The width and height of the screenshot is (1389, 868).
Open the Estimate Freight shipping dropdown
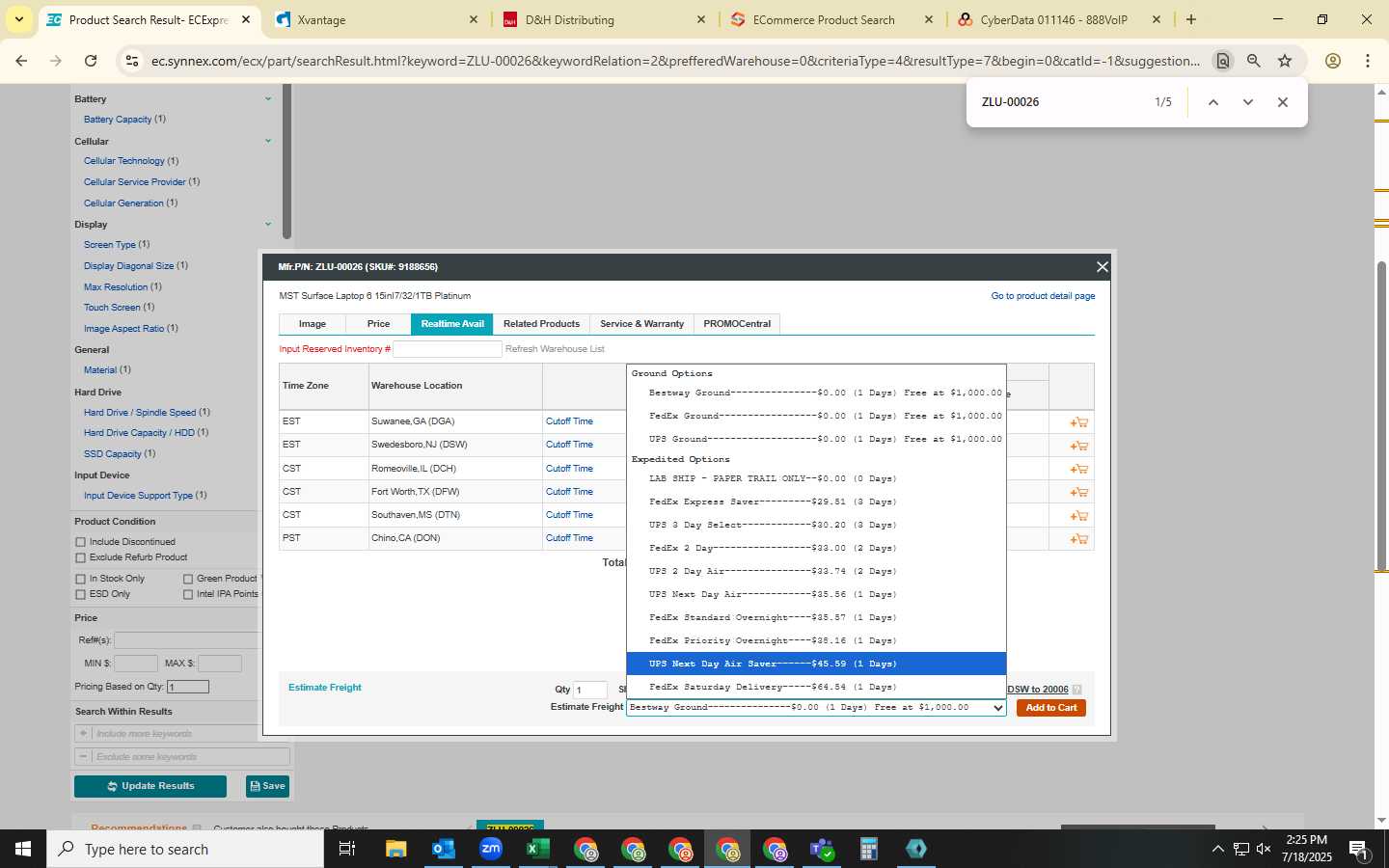point(816,707)
